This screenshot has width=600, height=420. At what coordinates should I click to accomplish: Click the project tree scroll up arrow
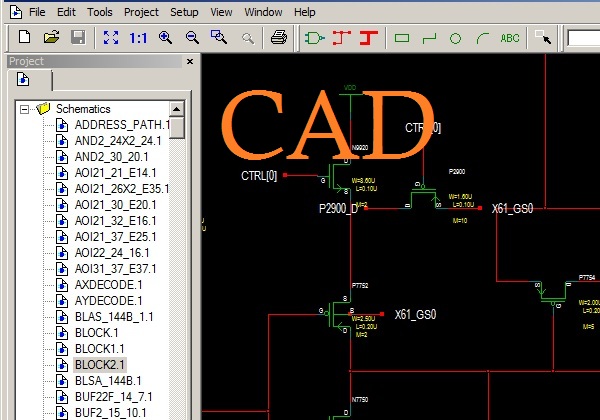[x=176, y=109]
